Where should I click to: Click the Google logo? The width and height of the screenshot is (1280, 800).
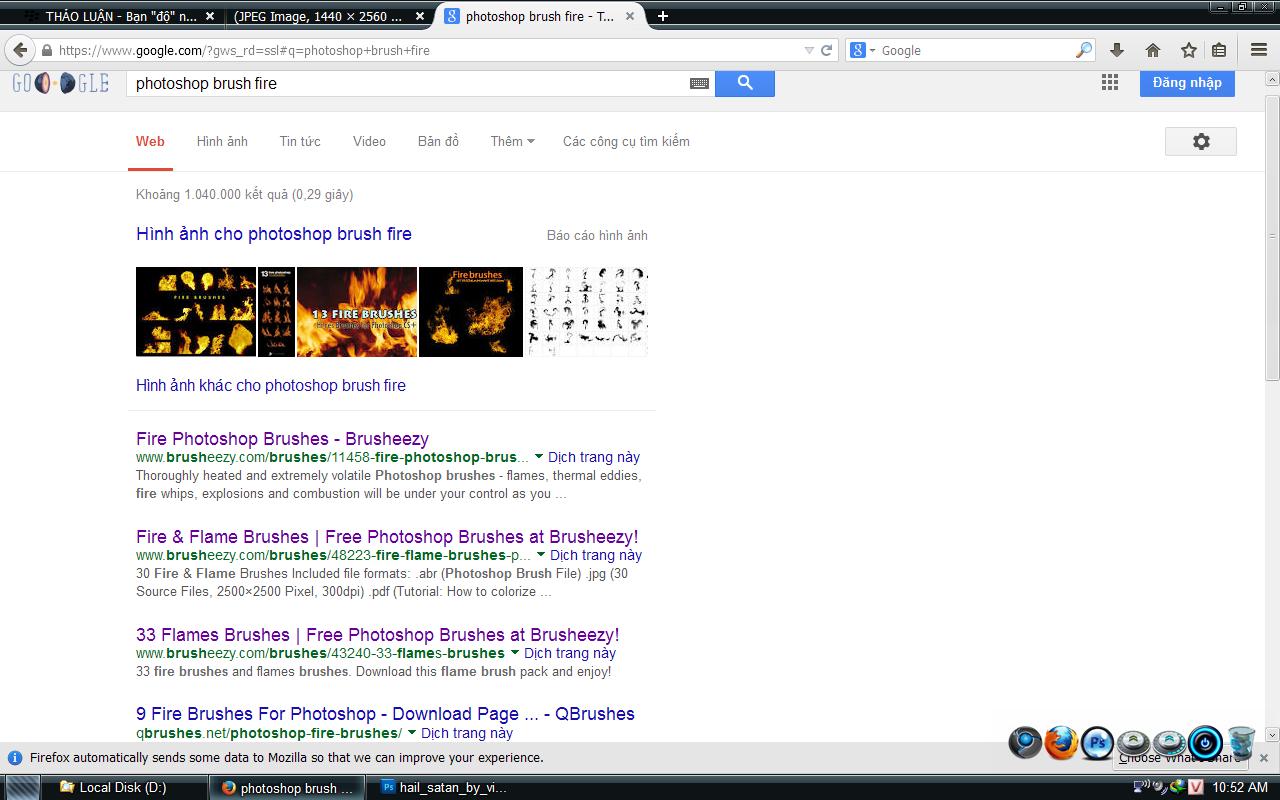pos(60,84)
